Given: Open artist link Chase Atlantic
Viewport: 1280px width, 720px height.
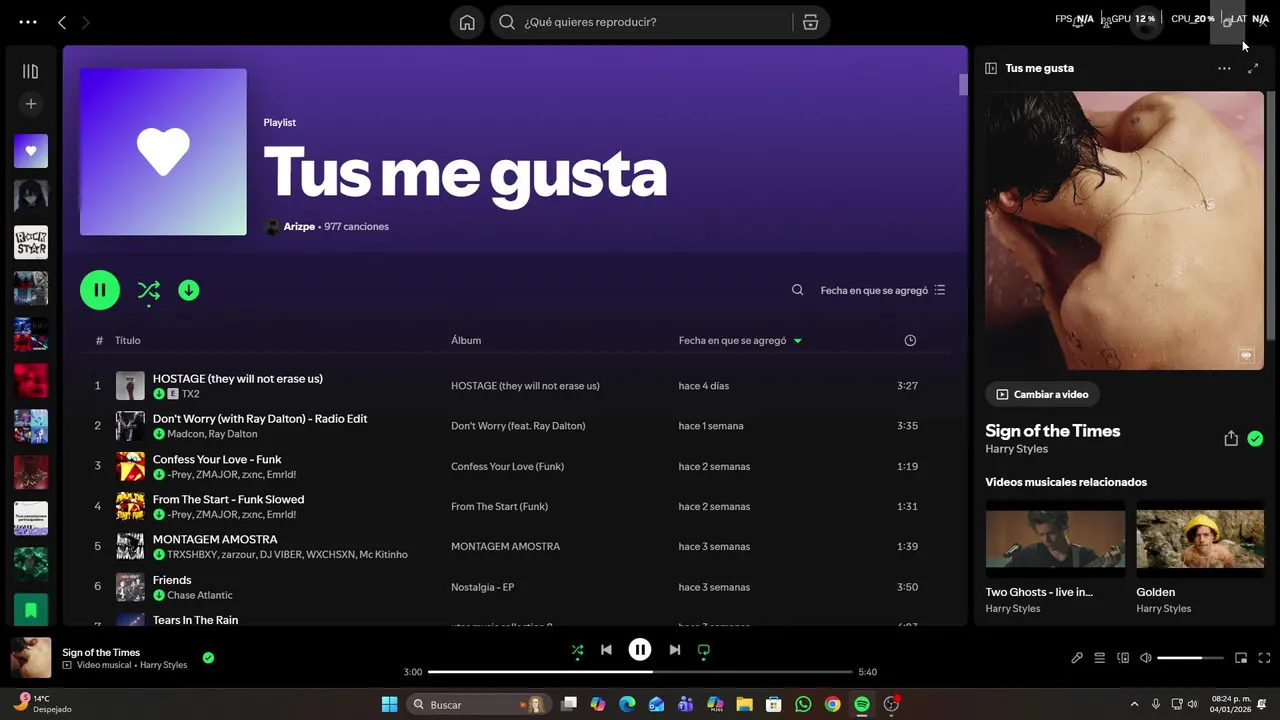Looking at the screenshot, I should pyautogui.click(x=200, y=595).
